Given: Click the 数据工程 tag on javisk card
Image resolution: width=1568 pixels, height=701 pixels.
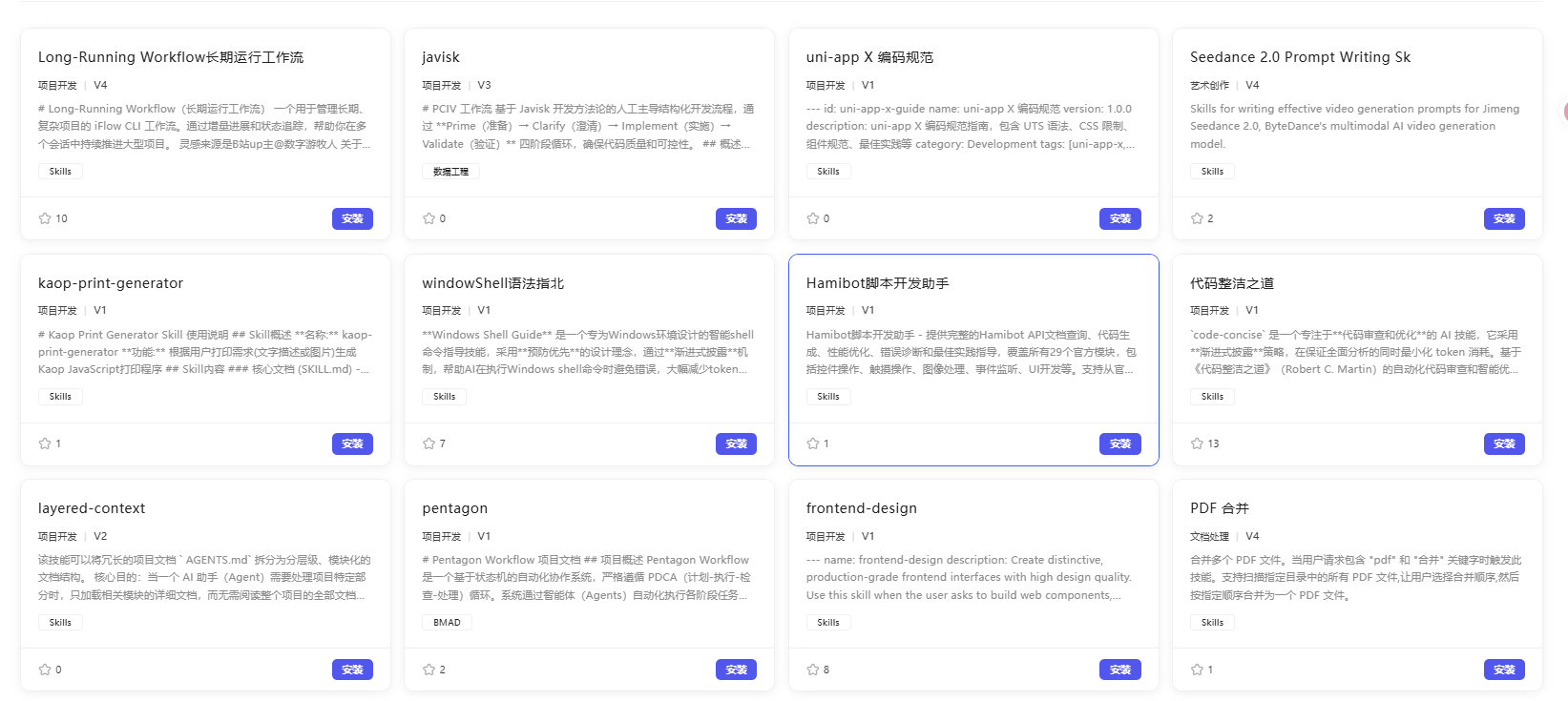Looking at the screenshot, I should (x=450, y=172).
